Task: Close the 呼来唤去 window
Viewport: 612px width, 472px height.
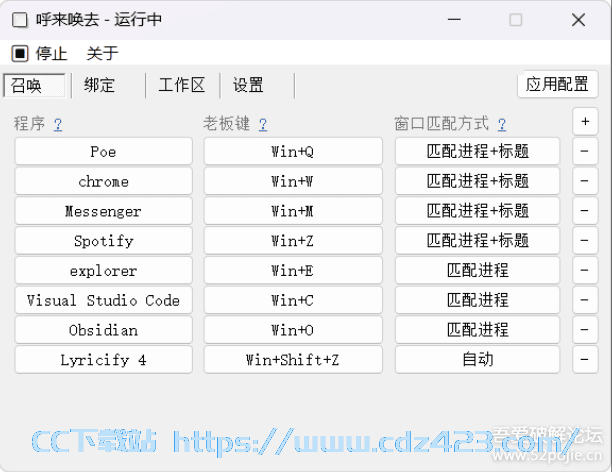Action: coord(578,20)
